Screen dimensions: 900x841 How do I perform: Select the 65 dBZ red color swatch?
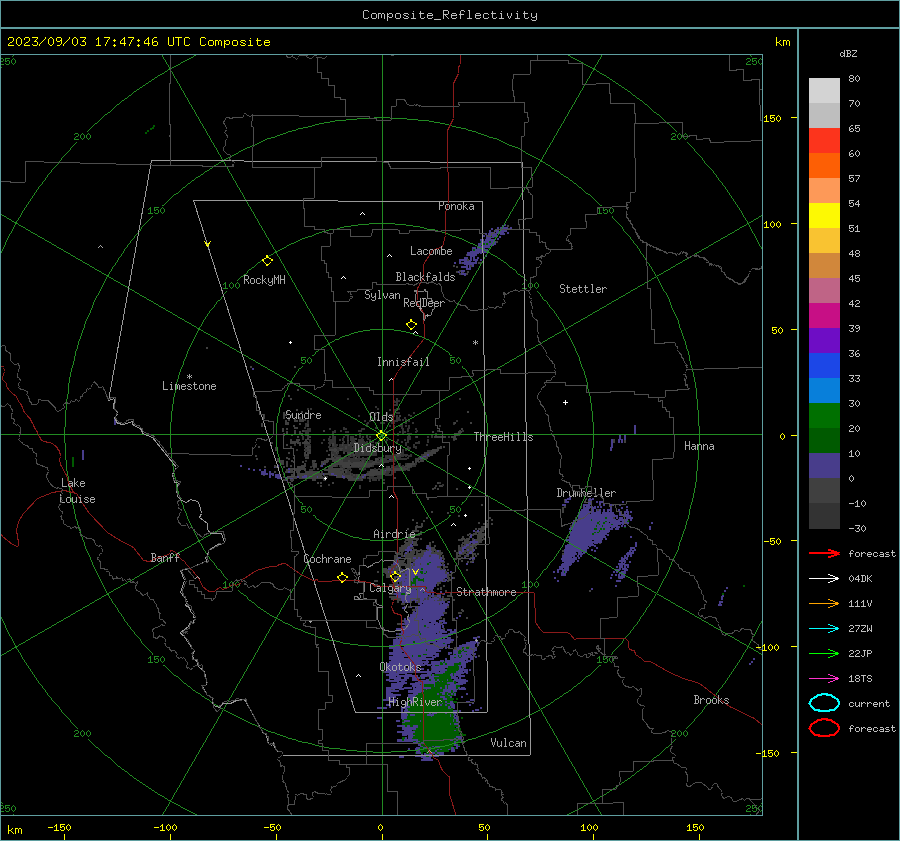click(x=824, y=140)
